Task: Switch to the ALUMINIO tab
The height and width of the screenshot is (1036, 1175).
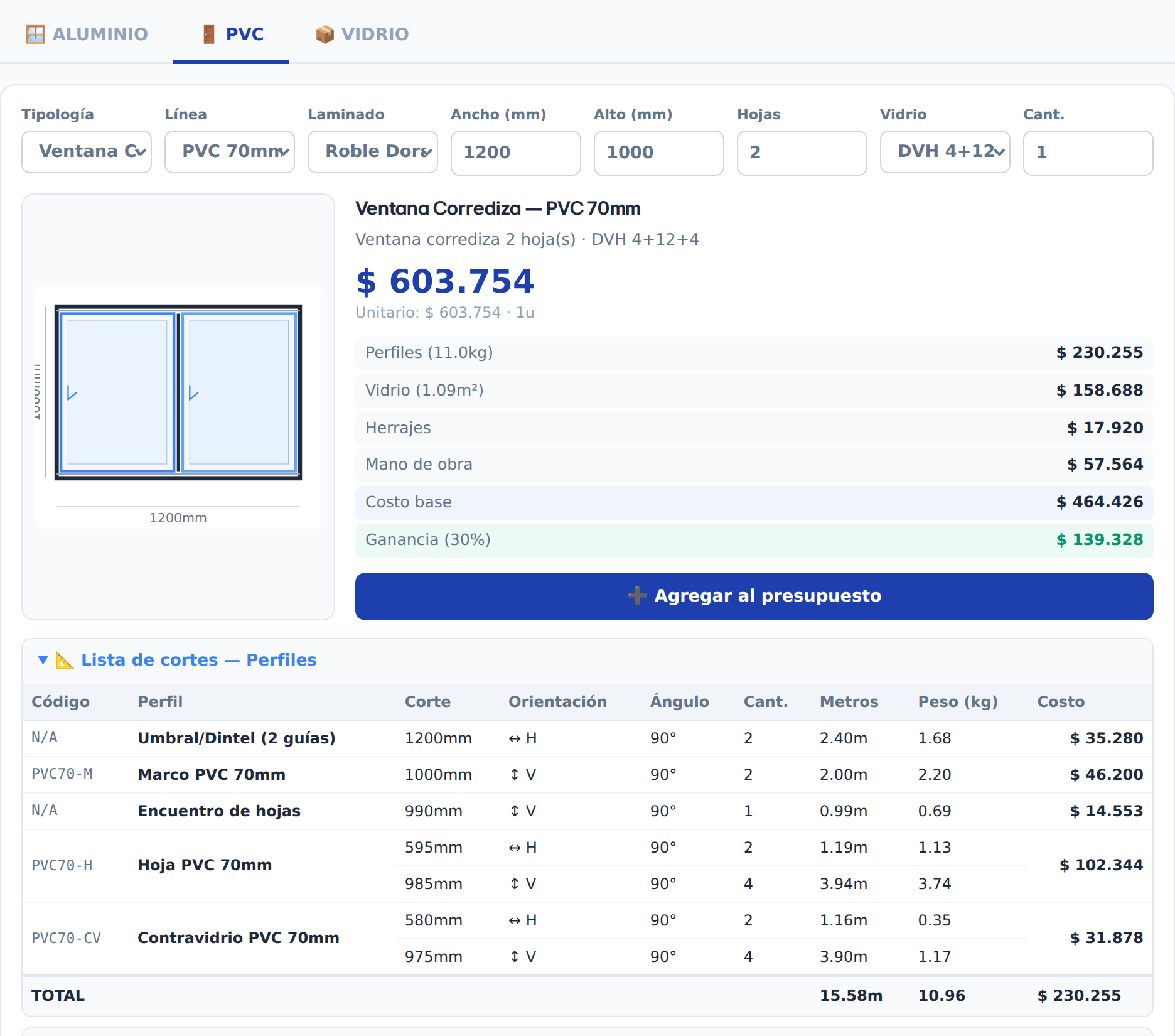Action: point(87,34)
